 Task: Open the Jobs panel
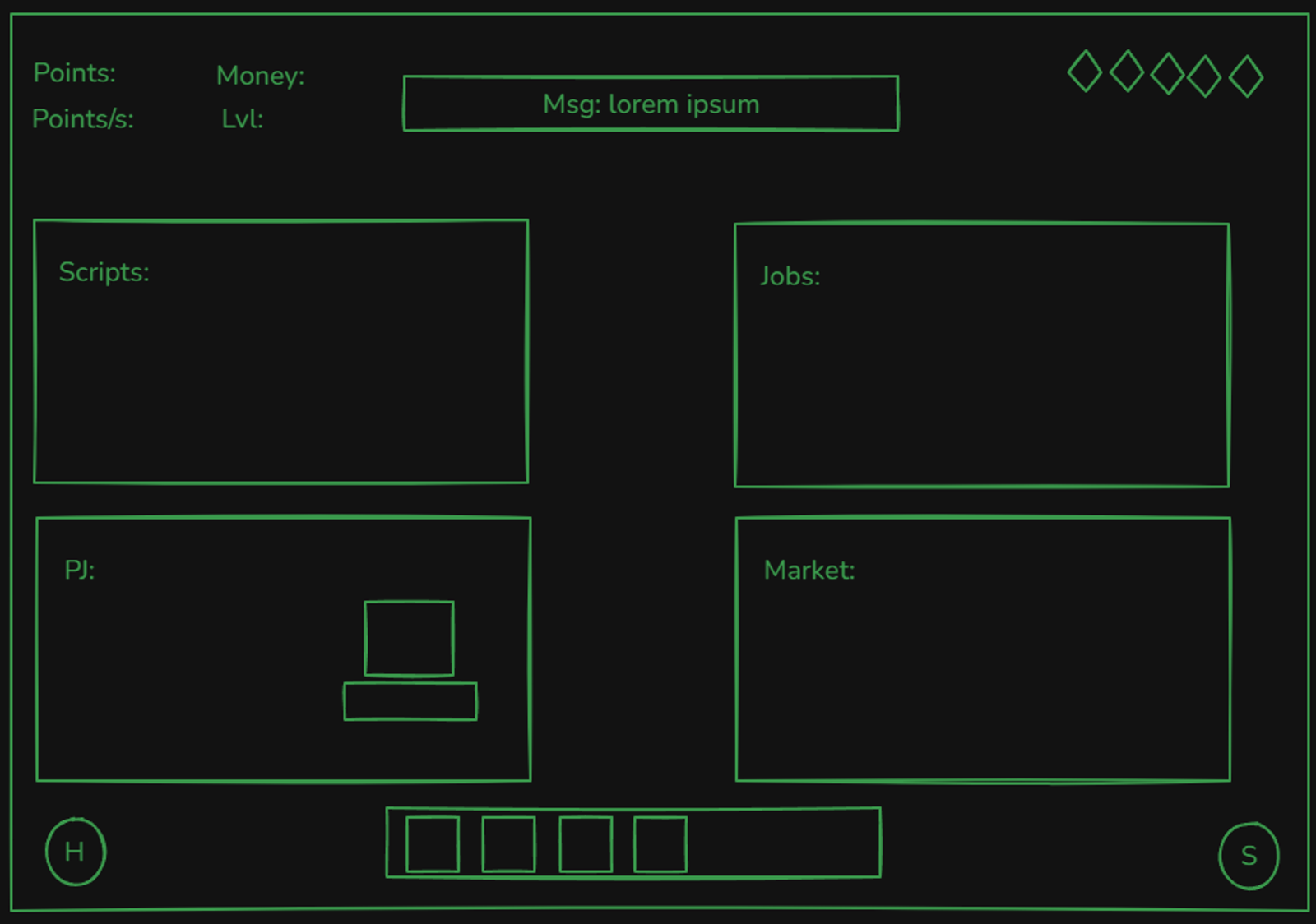[982, 355]
